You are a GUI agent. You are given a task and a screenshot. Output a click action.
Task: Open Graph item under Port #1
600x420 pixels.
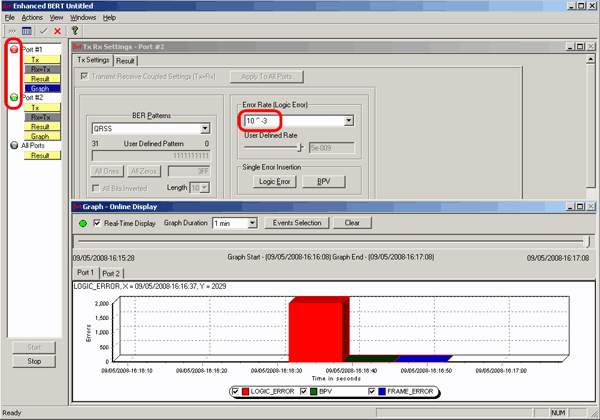tap(42, 88)
